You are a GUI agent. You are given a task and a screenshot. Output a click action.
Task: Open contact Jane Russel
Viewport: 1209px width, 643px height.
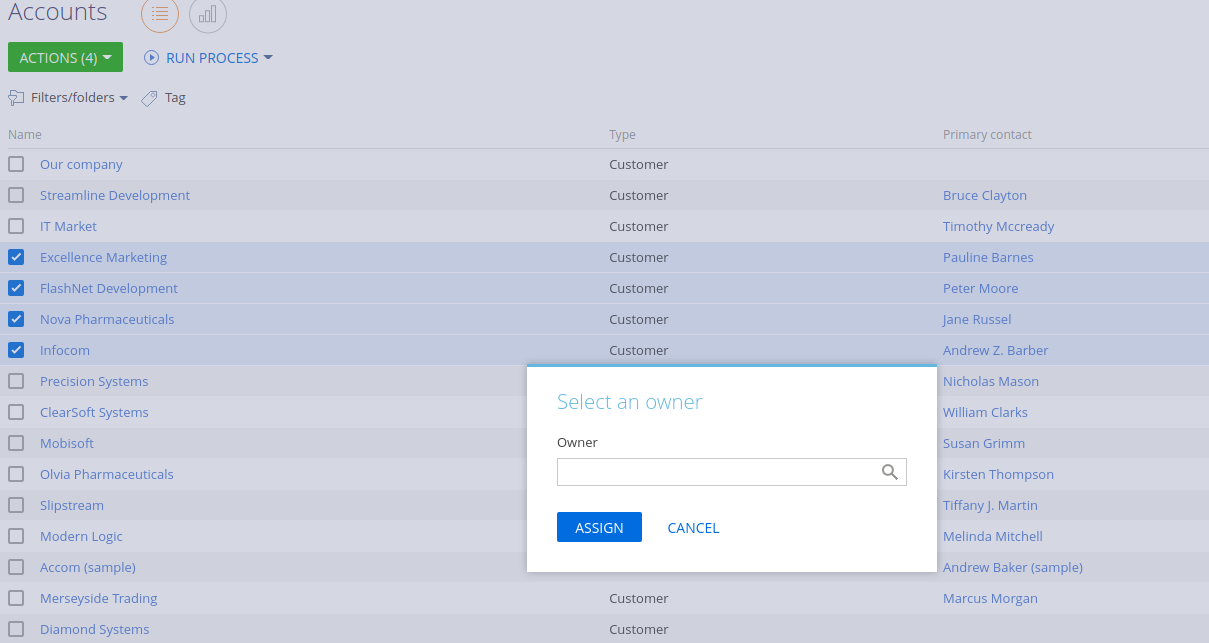(x=977, y=319)
